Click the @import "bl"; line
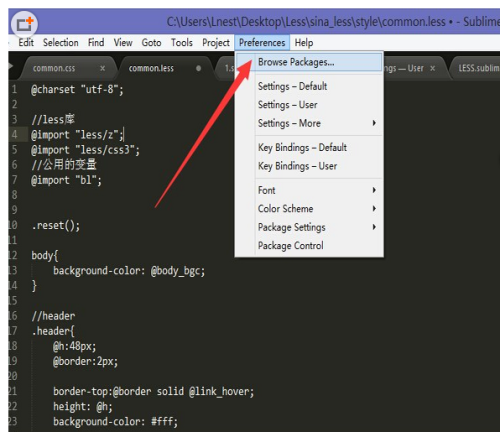This screenshot has height=432, width=500. pos(66,180)
